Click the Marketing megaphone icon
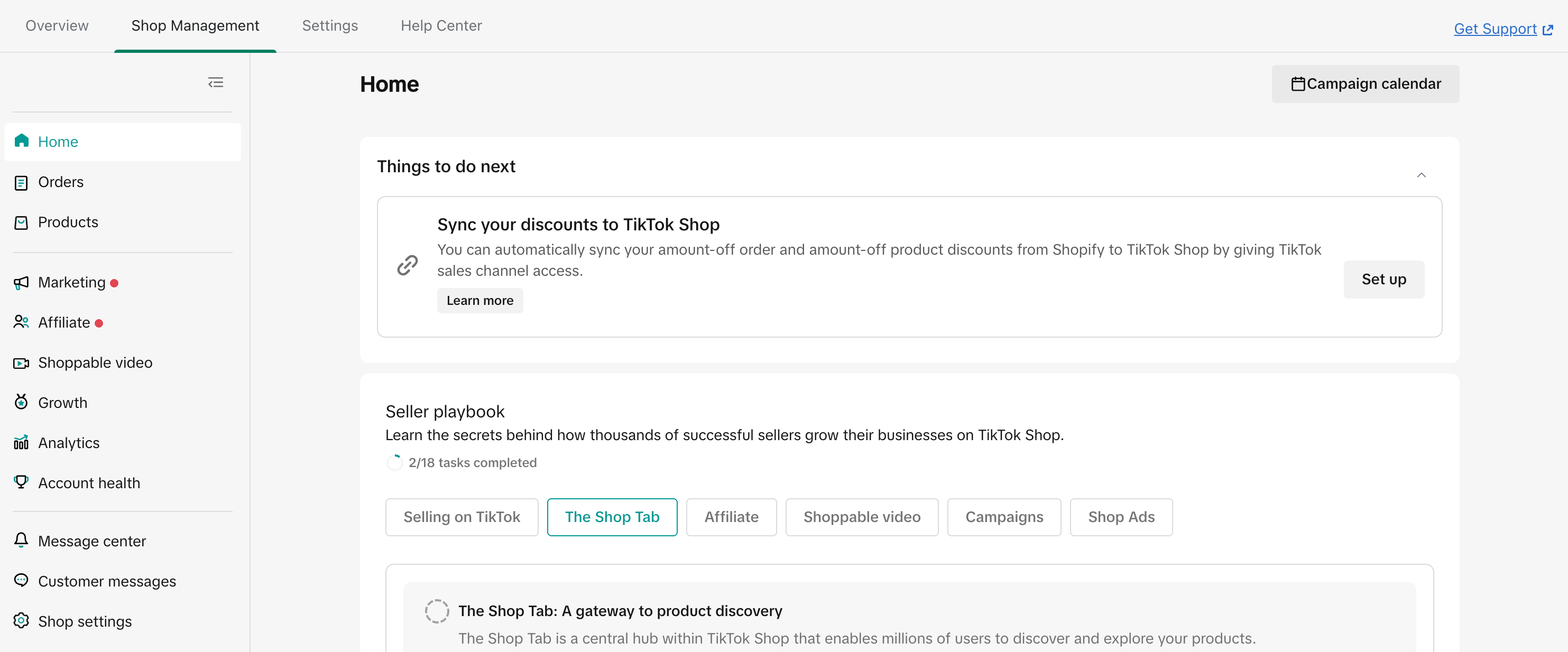This screenshot has height=652, width=1568. (x=21, y=283)
